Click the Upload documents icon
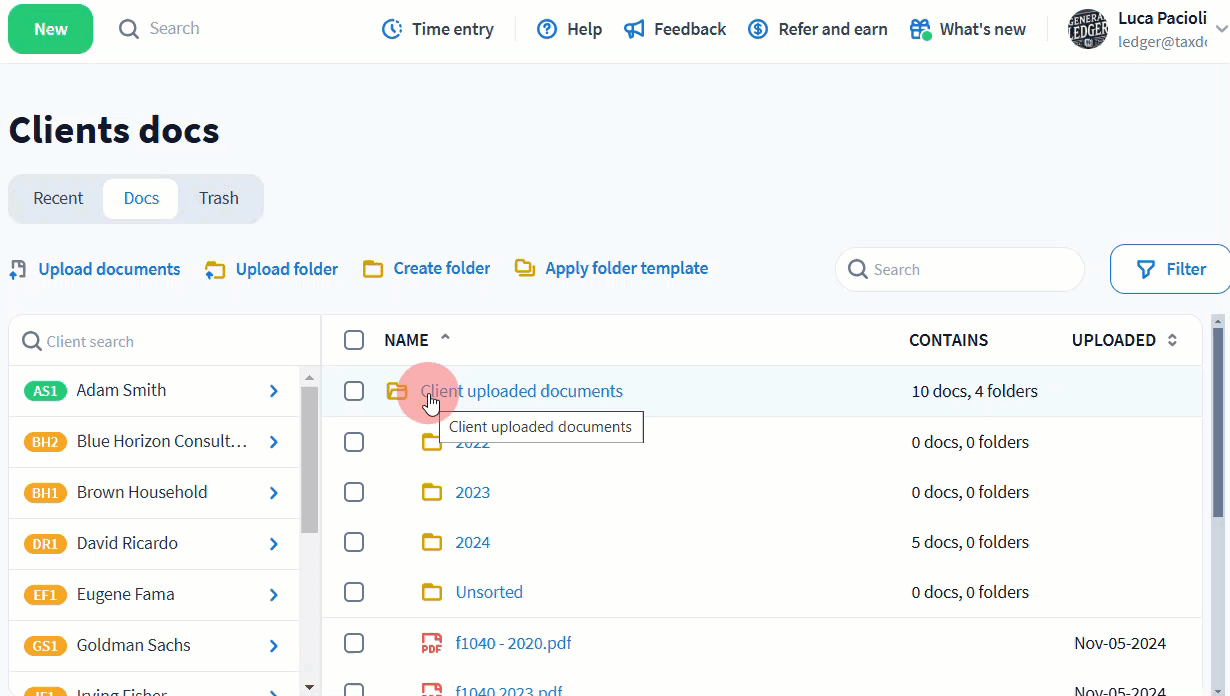 coord(18,269)
